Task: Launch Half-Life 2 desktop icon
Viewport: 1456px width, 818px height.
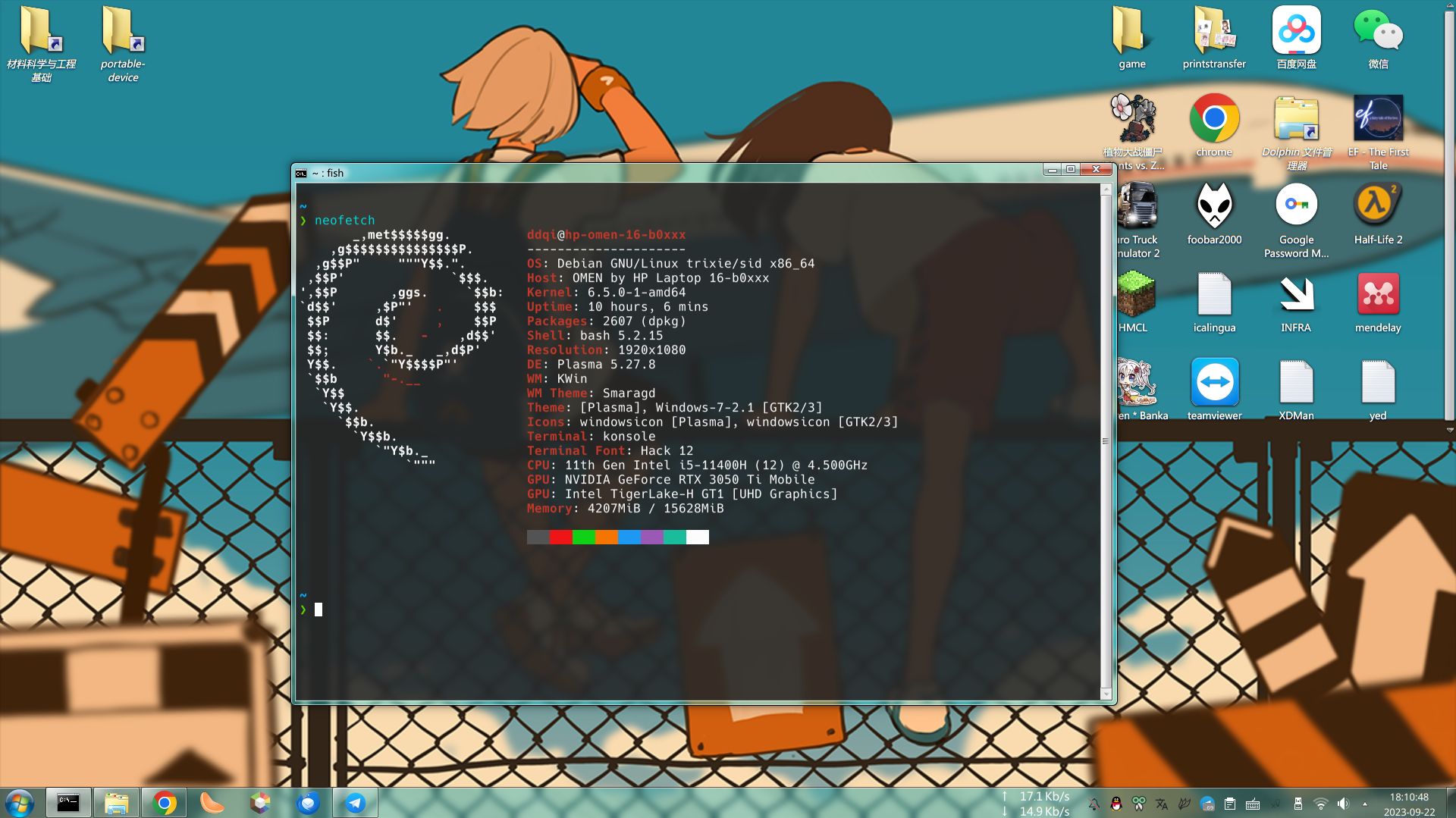Action: [1378, 214]
